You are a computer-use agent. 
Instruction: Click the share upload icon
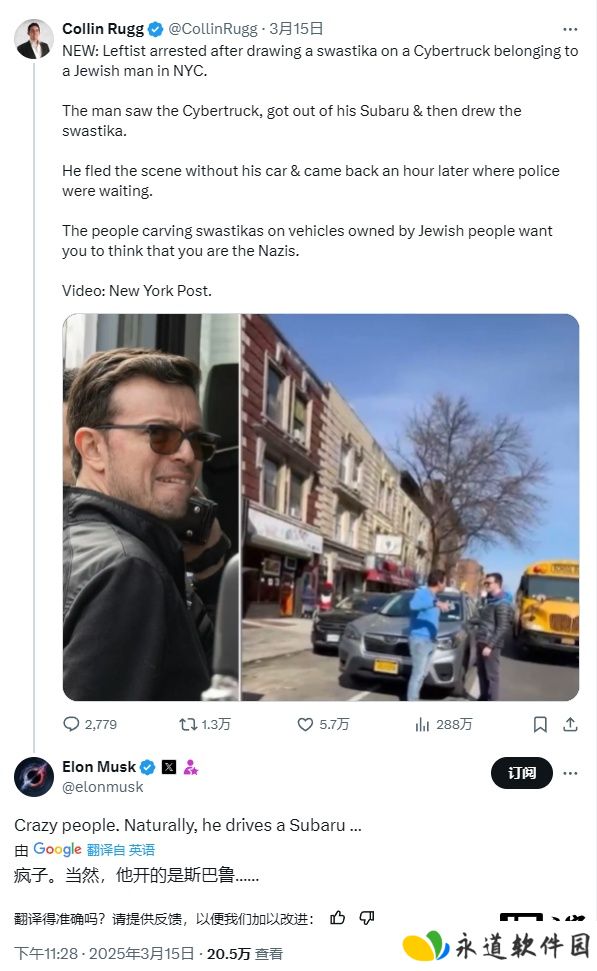pyautogui.click(x=570, y=724)
